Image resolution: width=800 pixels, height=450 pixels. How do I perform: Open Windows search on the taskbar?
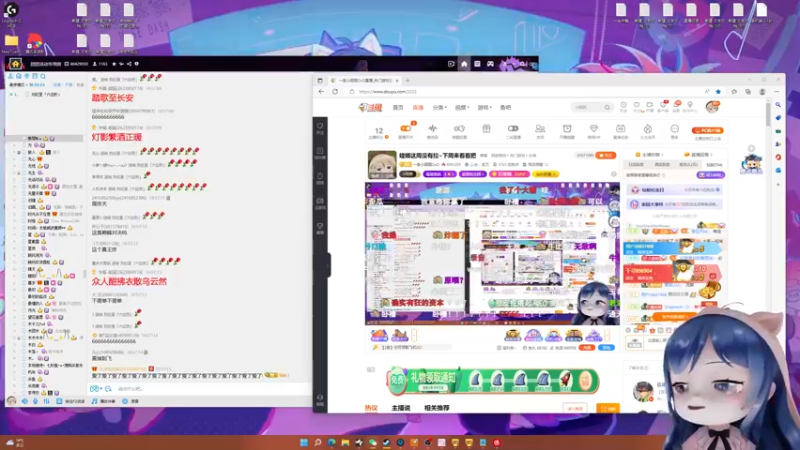click(x=318, y=442)
